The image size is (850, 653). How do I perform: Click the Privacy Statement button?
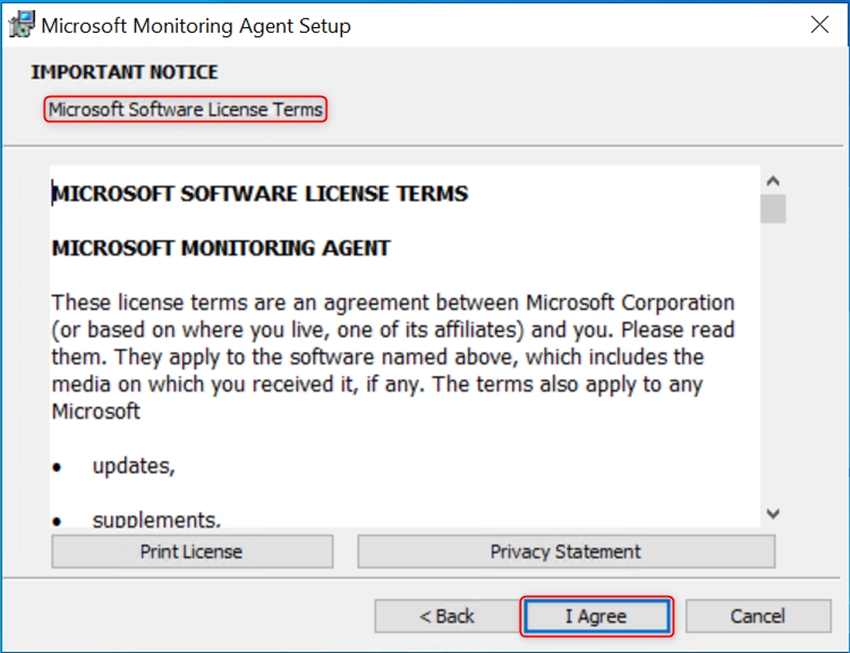coord(565,551)
